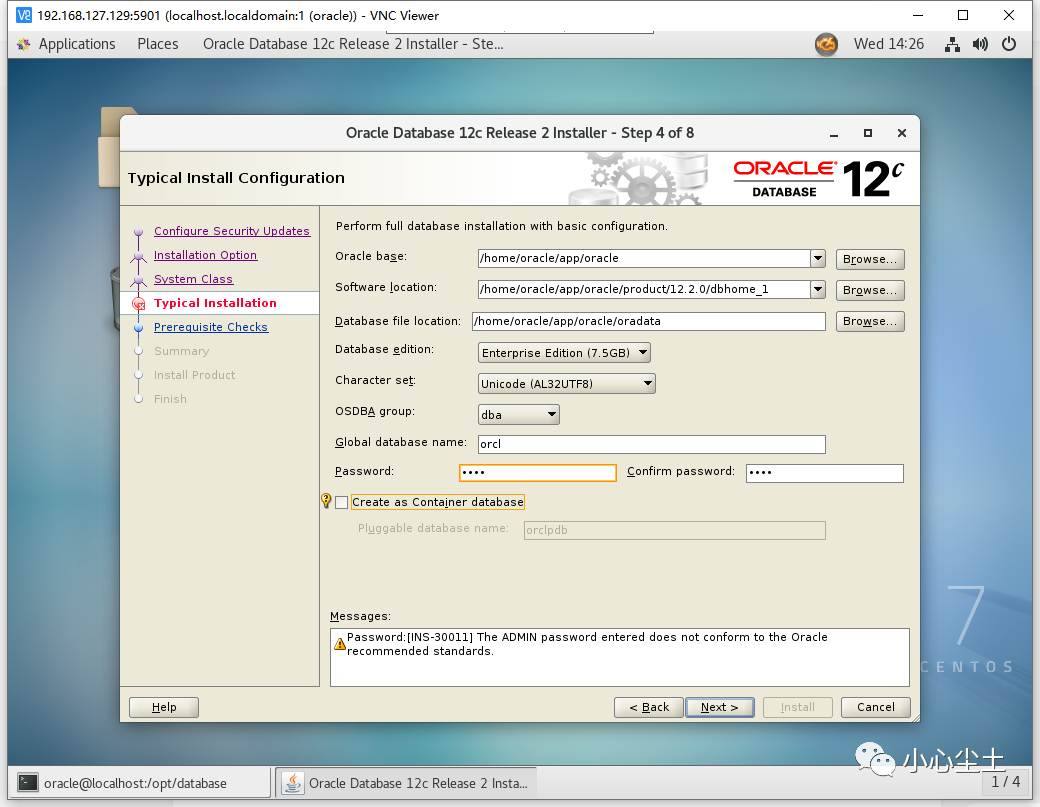This screenshot has width=1040, height=807.
Task: Click the Configure Security Updates step link
Action: click(231, 231)
